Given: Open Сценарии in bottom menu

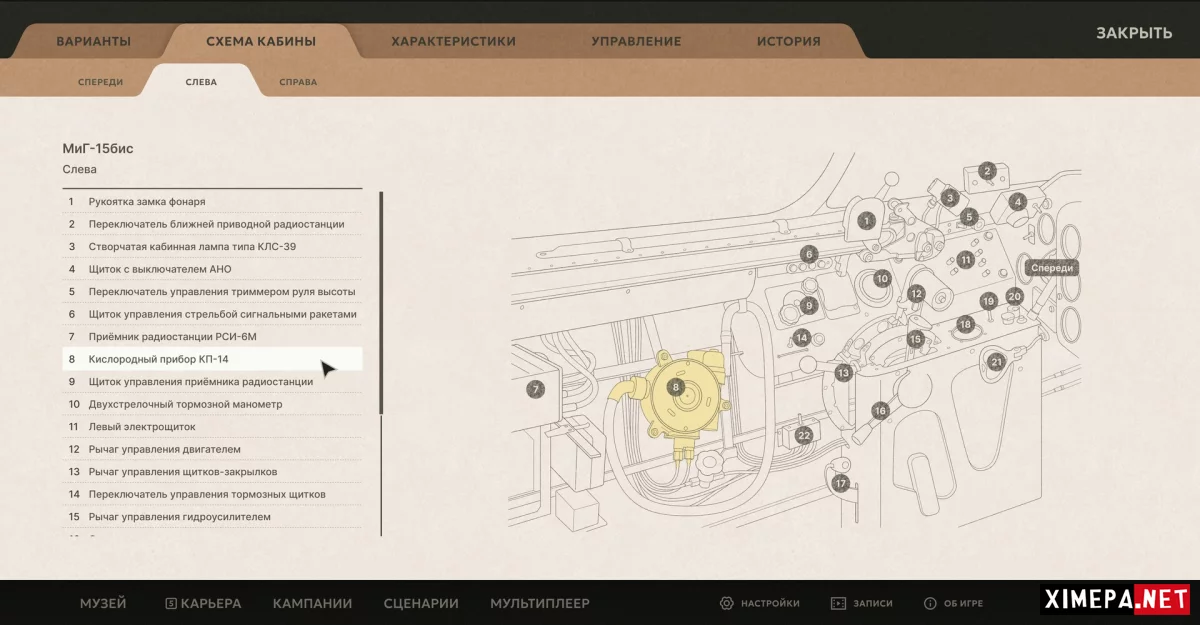Looking at the screenshot, I should click(421, 603).
